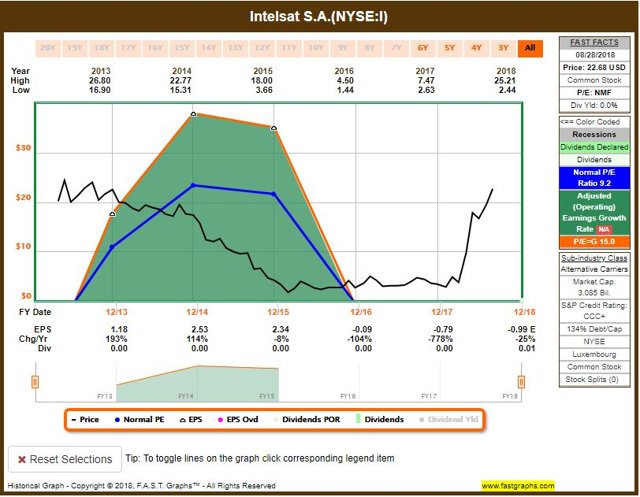
Task: Toggle the Dividends POR legend item
Action: [307, 419]
